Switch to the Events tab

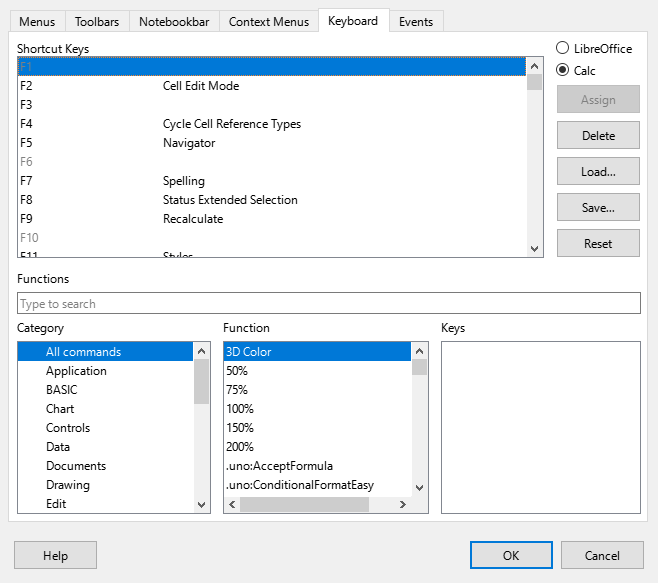(x=416, y=21)
